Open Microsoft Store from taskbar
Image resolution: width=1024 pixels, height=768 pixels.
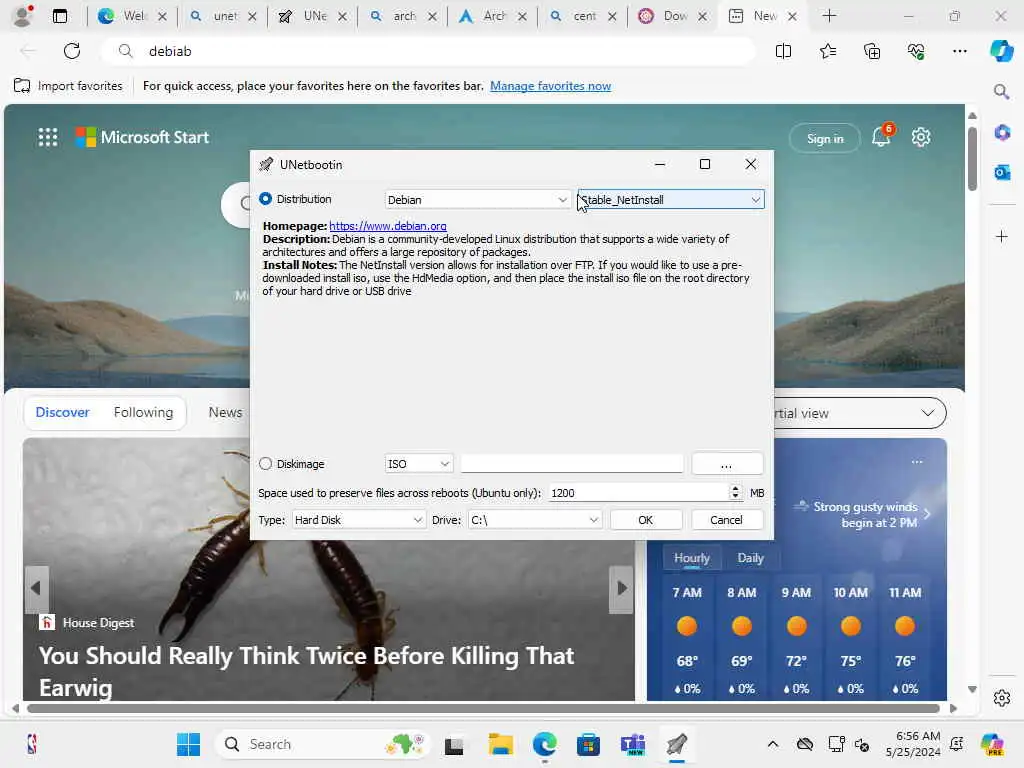pos(588,744)
